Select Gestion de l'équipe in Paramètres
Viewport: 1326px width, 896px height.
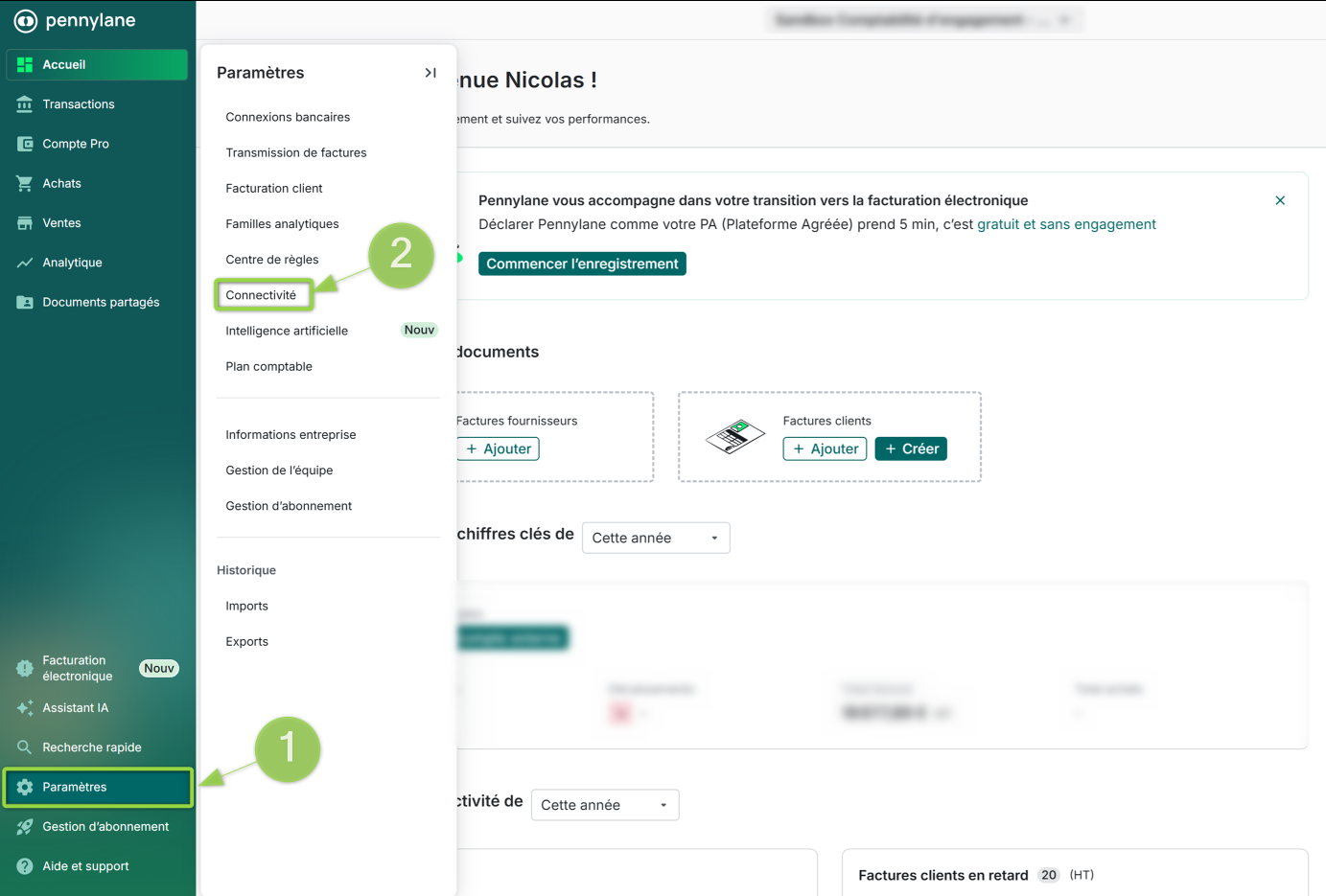pyautogui.click(x=279, y=471)
